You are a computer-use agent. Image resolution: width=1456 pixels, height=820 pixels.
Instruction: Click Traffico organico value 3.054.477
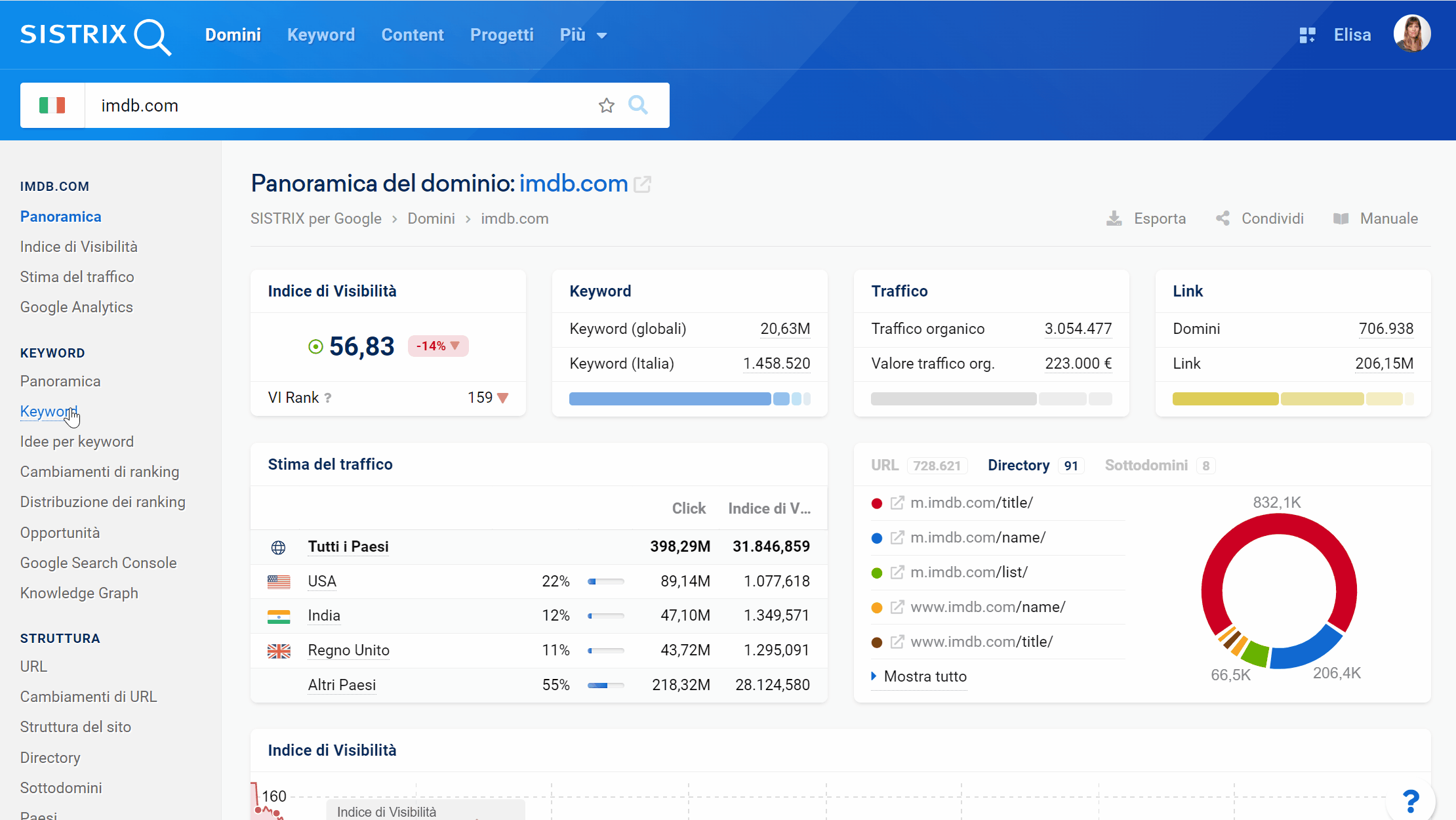pyautogui.click(x=1078, y=329)
